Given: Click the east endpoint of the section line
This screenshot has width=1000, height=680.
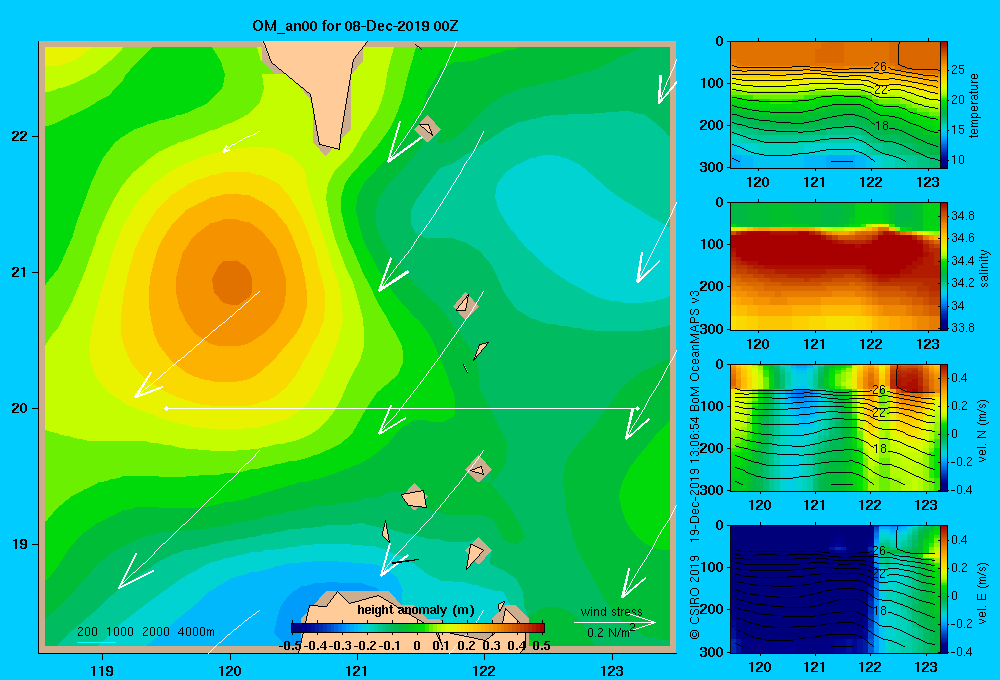Looking at the screenshot, I should 637,408.
